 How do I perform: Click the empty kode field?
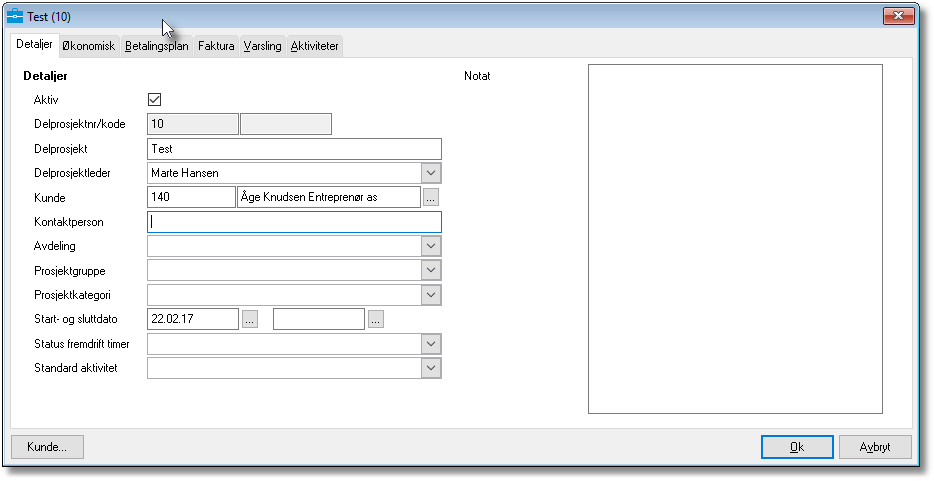(286, 124)
